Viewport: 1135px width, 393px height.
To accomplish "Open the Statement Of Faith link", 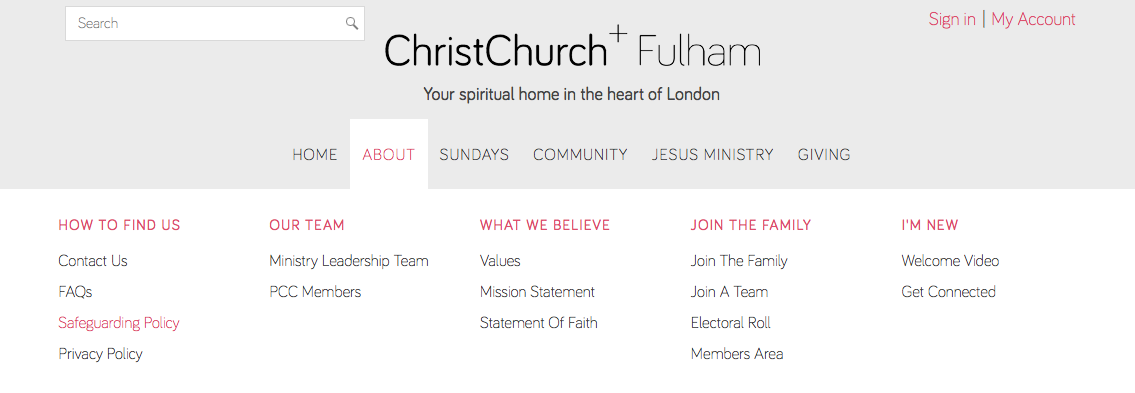I will coord(539,323).
